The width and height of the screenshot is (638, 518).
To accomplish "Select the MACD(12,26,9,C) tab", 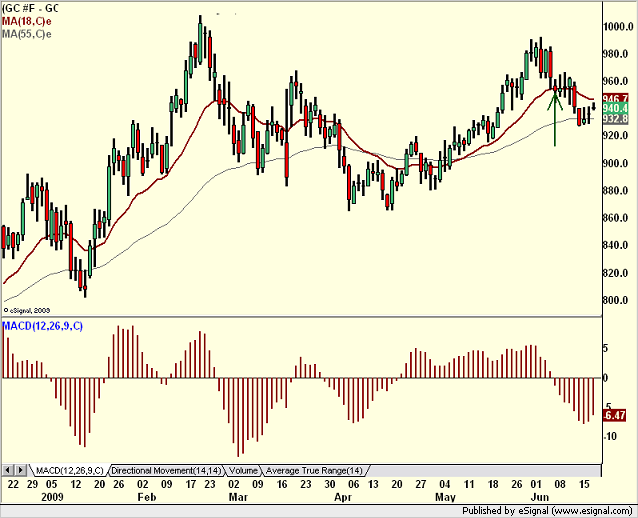I will coord(70,471).
